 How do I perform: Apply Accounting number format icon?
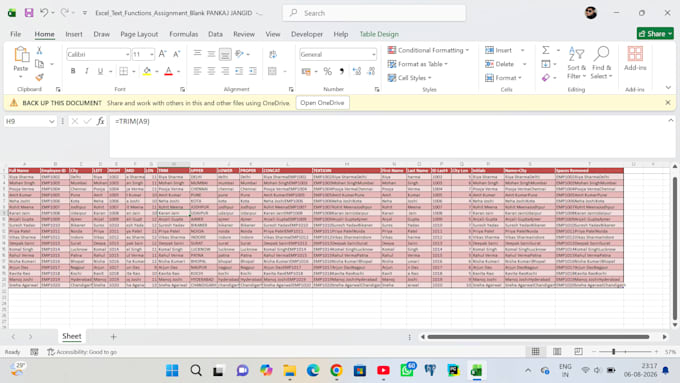(306, 71)
